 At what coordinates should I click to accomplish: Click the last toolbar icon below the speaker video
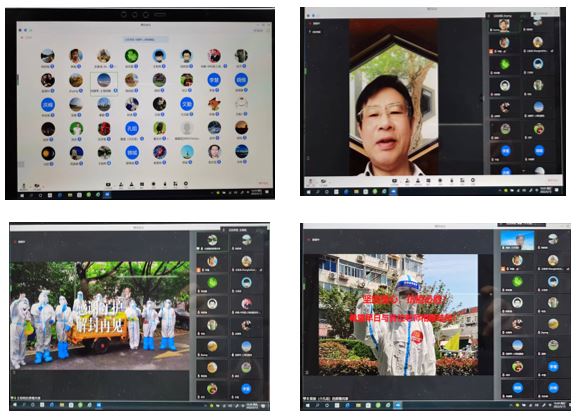pyautogui.click(x=473, y=180)
